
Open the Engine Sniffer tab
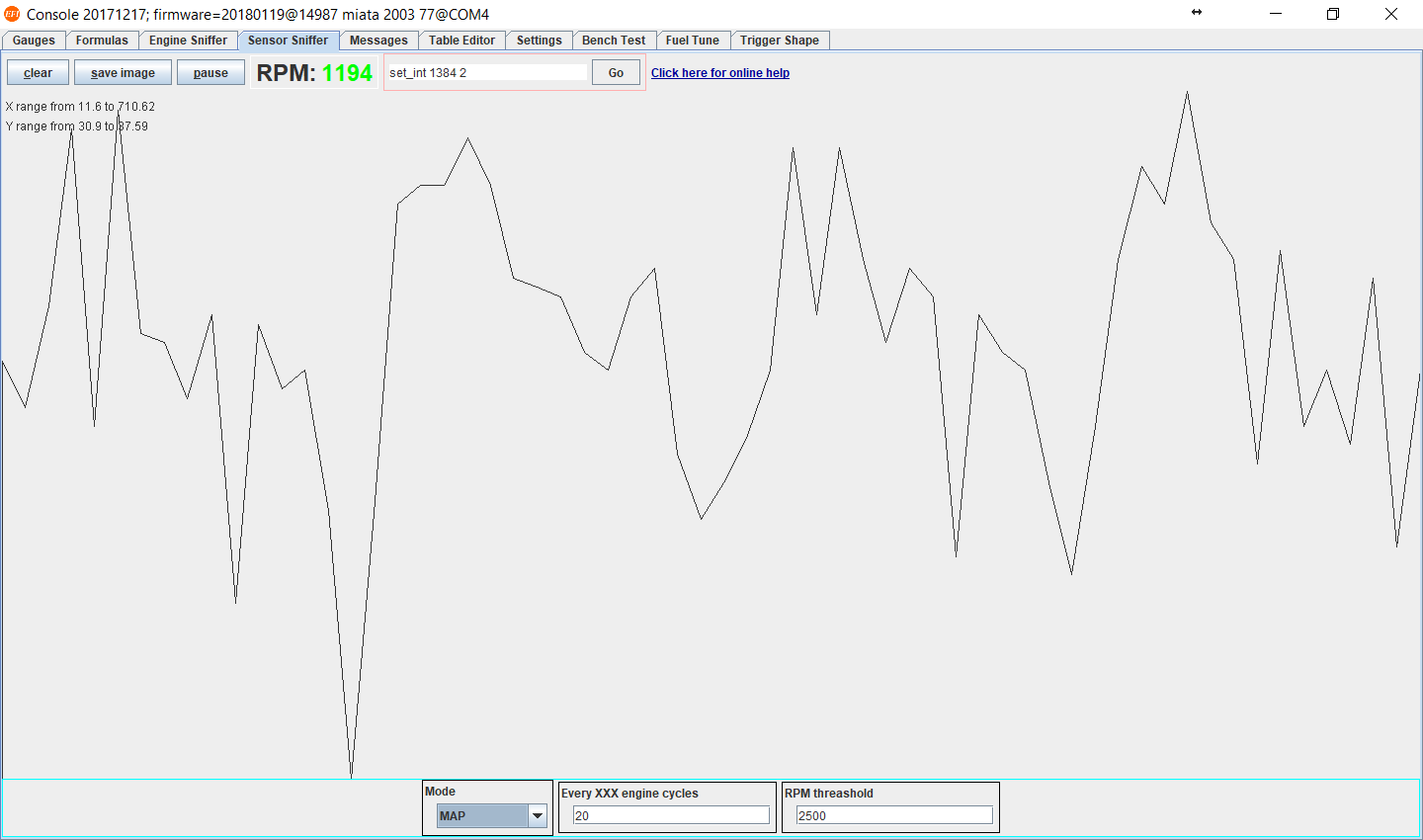click(188, 41)
